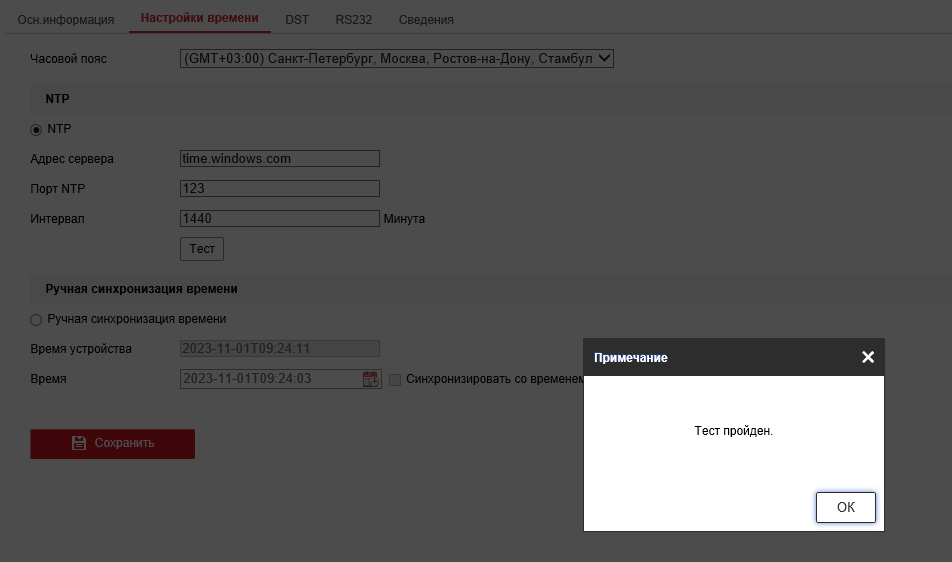Click the Тест button
Image resolution: width=952 pixels, height=562 pixels.
(x=202, y=249)
